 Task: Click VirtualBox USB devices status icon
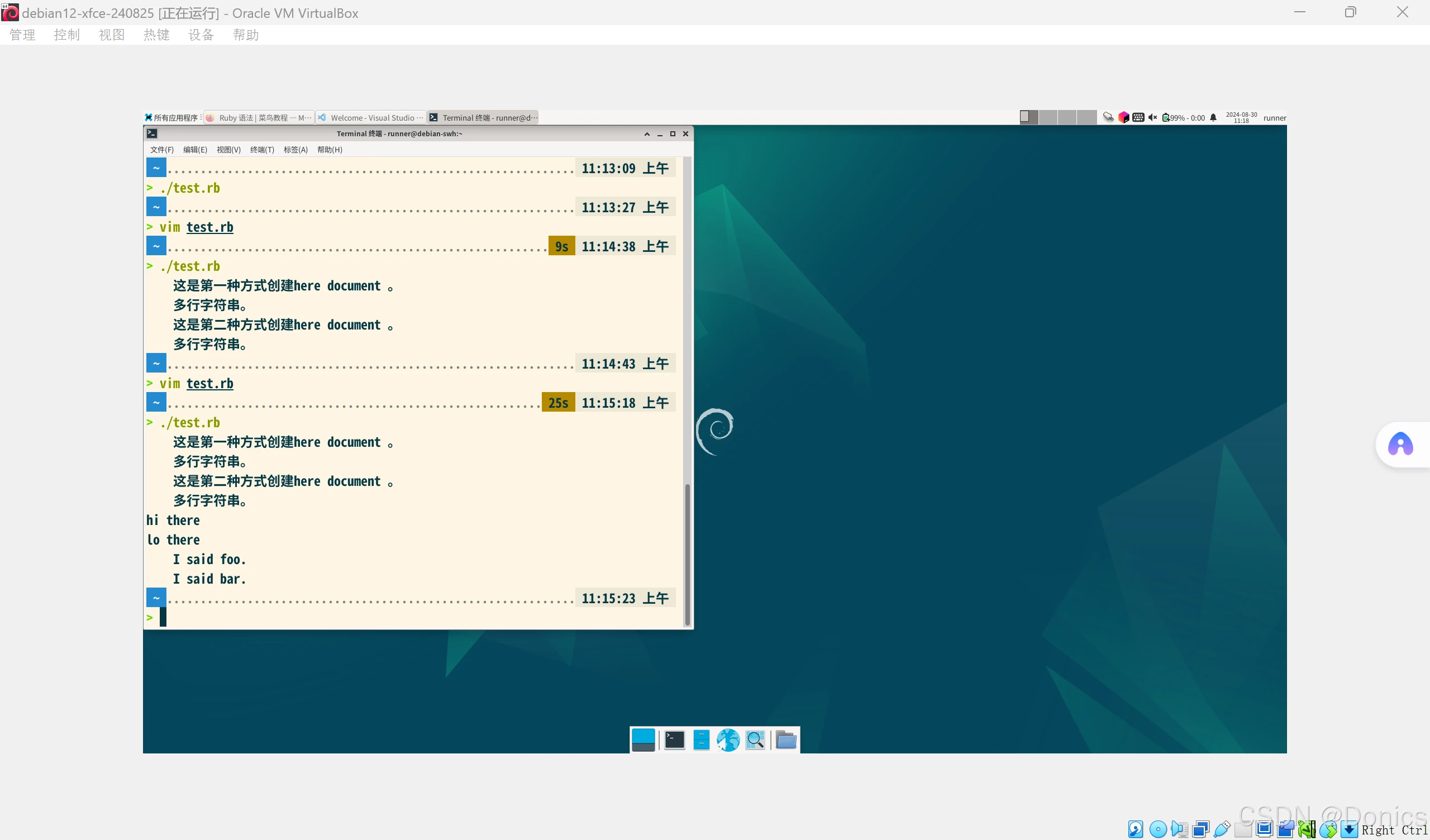click(1222, 829)
